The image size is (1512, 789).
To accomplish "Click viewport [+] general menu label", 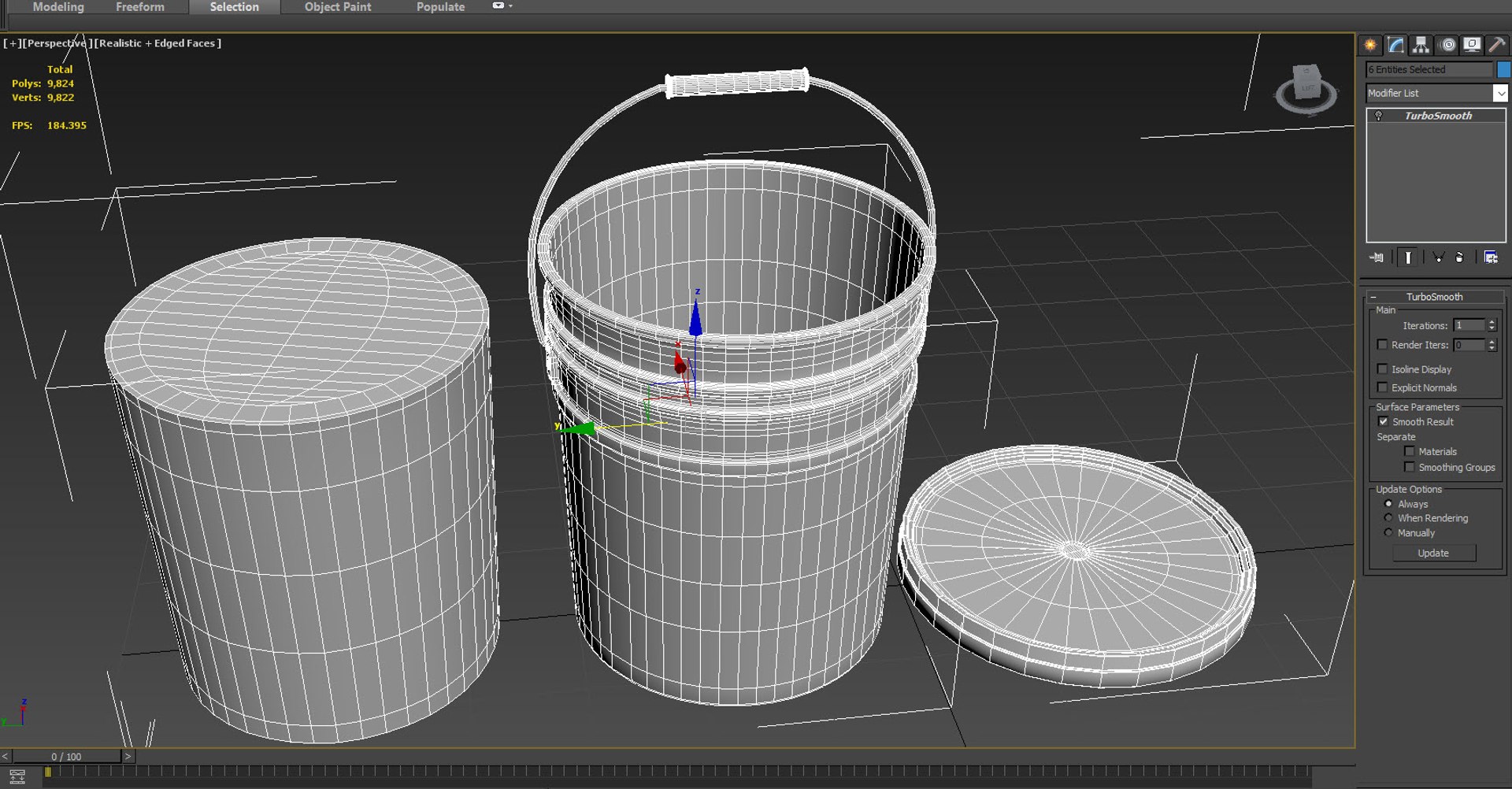I will pyautogui.click(x=13, y=43).
